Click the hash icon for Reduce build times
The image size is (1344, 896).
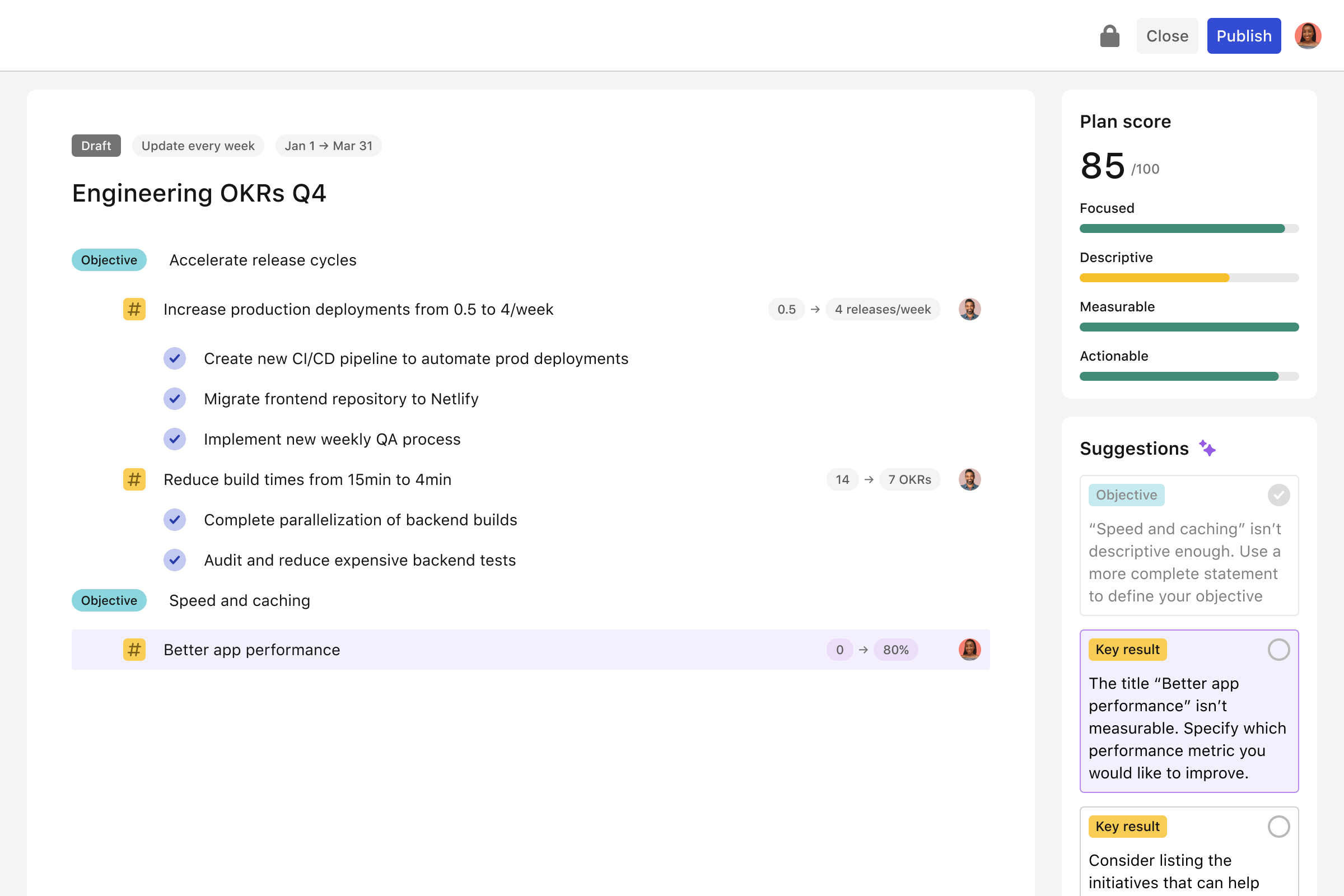point(134,479)
